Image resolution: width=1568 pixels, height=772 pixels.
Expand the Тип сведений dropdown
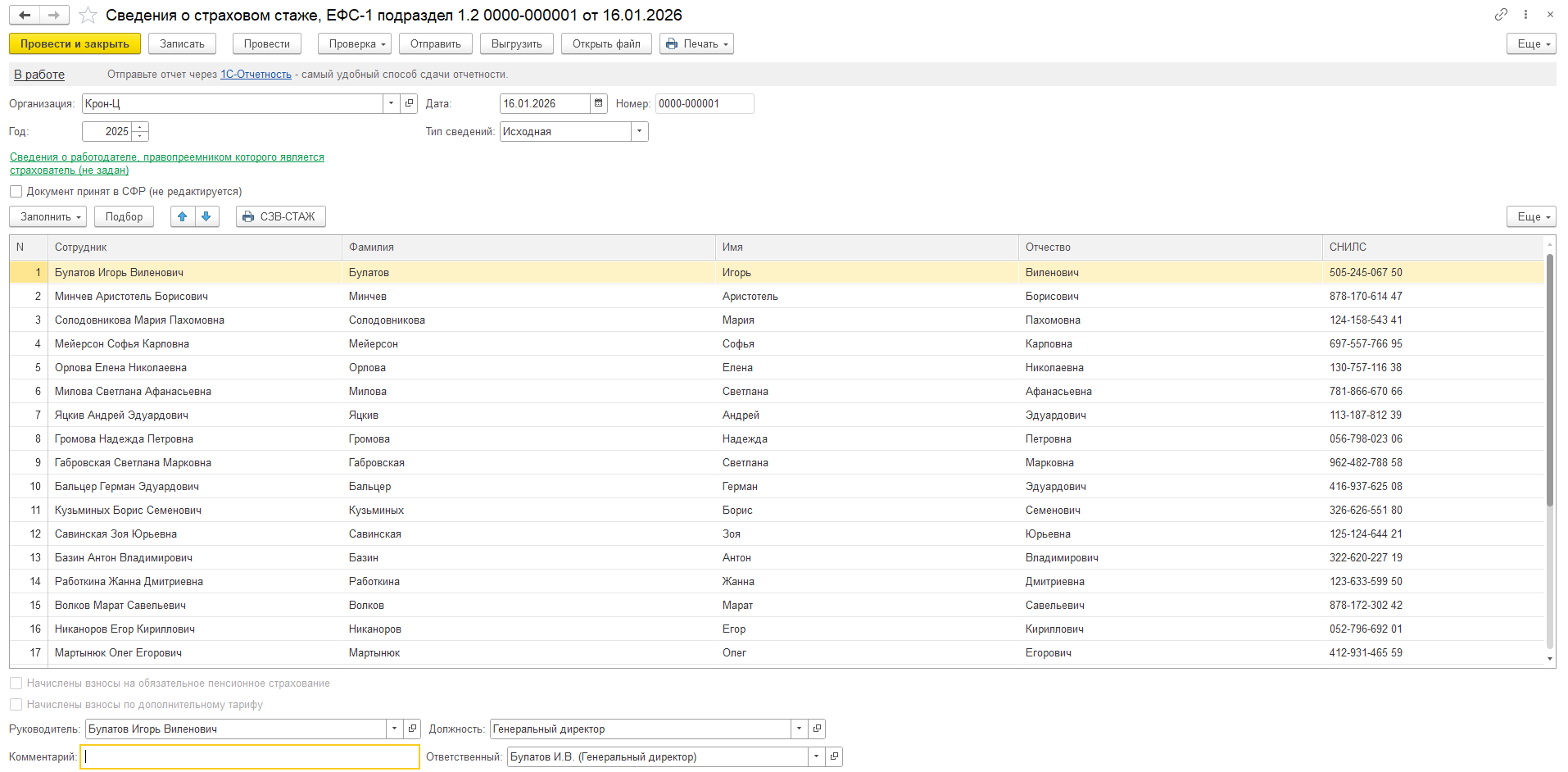[639, 132]
